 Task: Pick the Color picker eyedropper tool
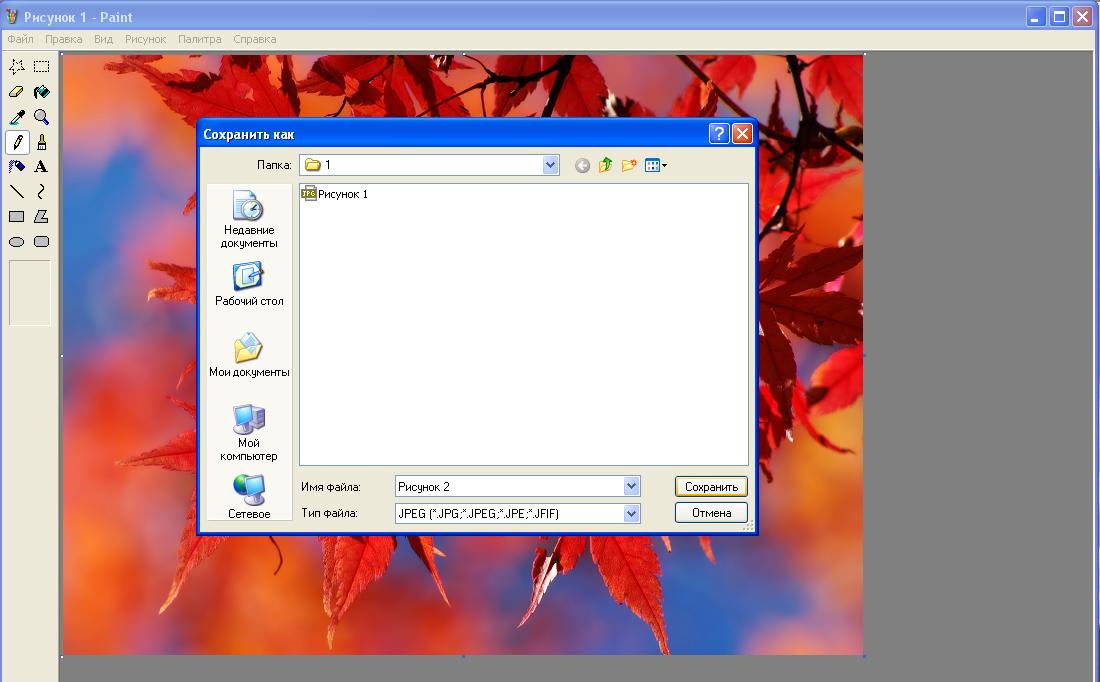click(x=17, y=117)
